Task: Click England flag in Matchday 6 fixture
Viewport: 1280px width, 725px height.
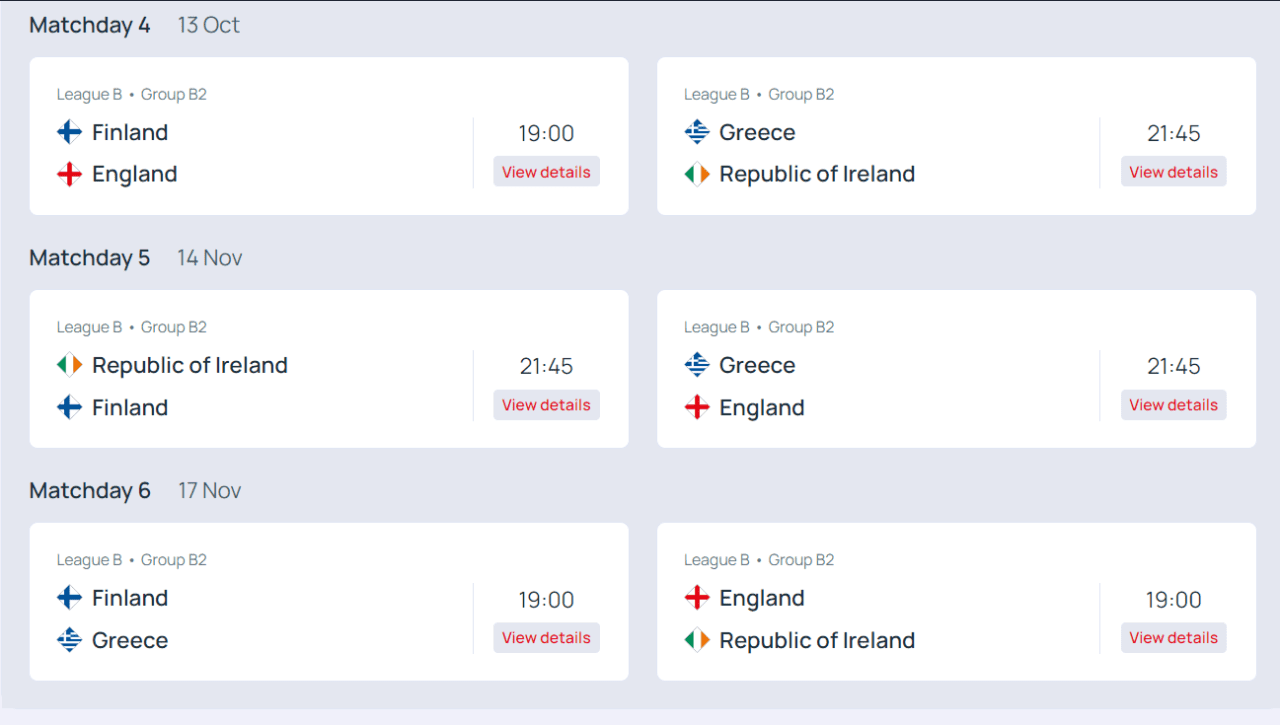Action: click(x=697, y=598)
